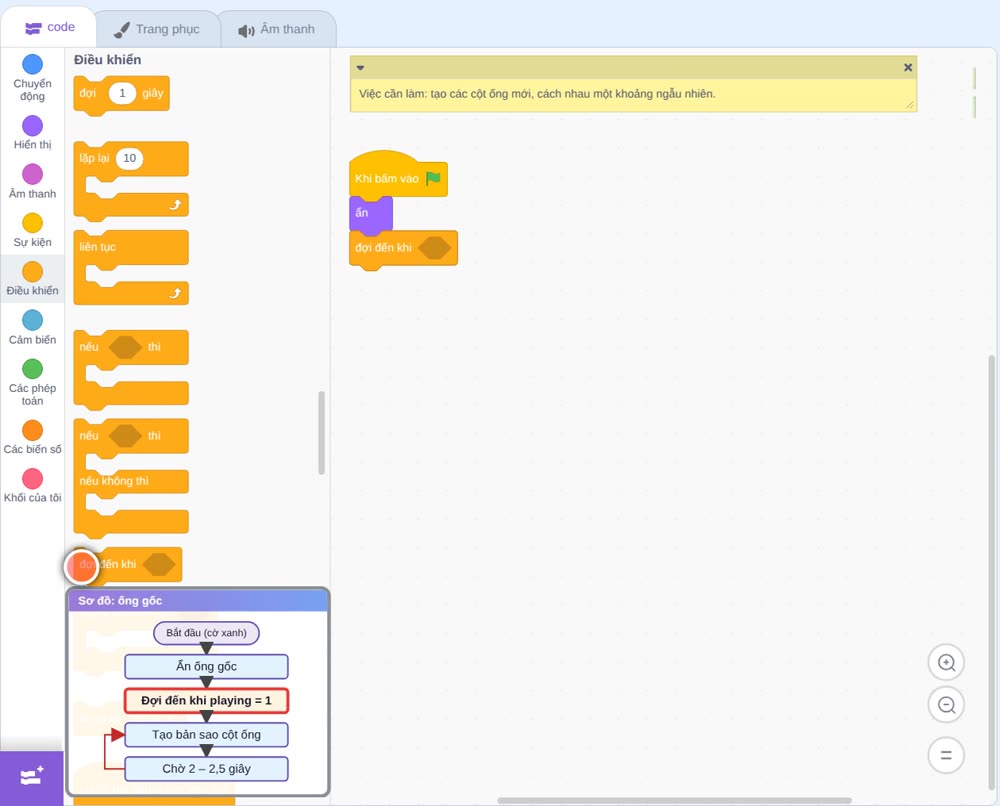Zoom in the code workspace
The image size is (1000, 806).
coord(946,663)
